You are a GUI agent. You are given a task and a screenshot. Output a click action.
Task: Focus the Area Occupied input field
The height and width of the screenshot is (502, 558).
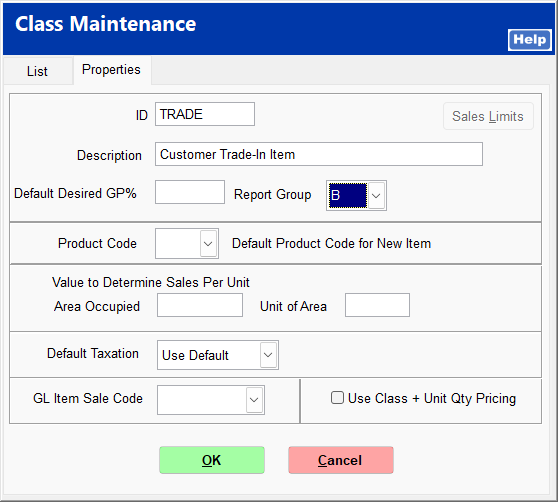(200, 305)
